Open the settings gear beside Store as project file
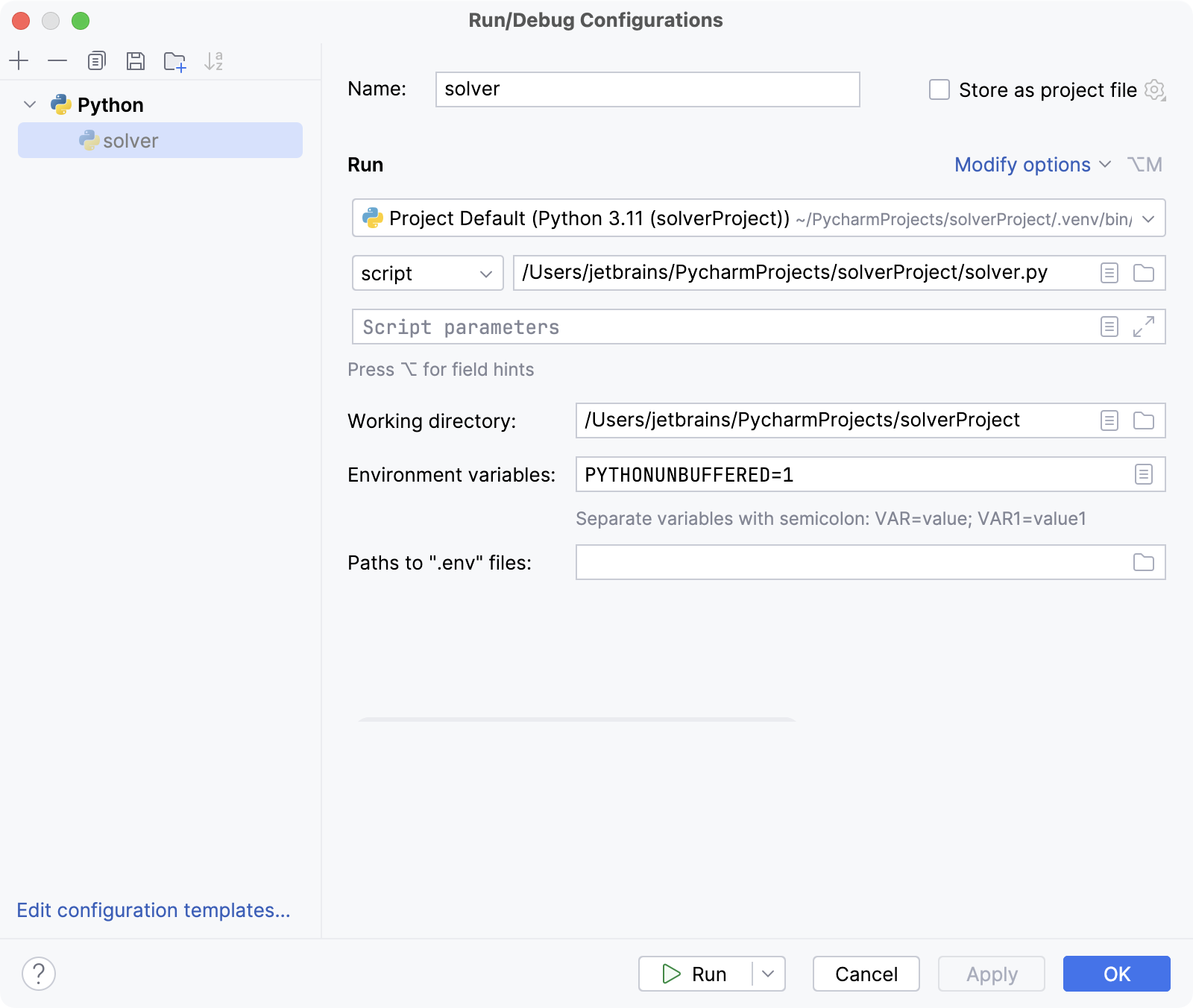1193x1008 pixels. (1154, 90)
